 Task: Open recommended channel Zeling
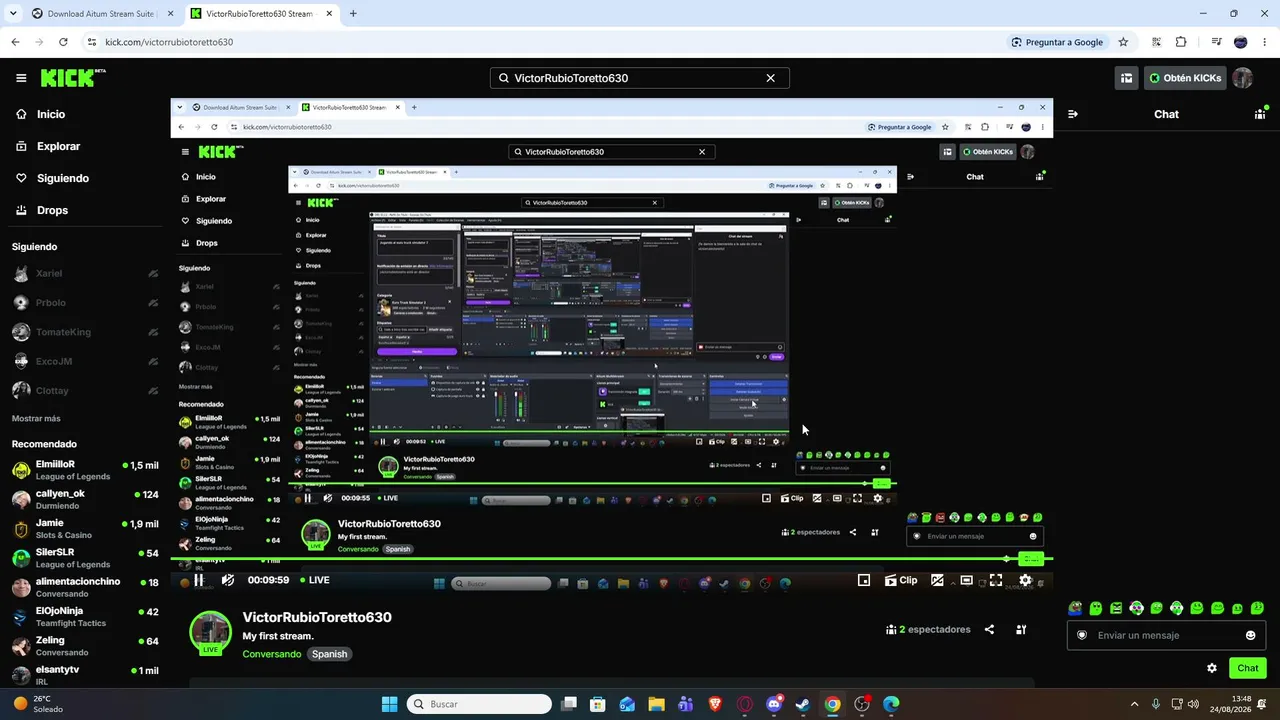coord(85,646)
